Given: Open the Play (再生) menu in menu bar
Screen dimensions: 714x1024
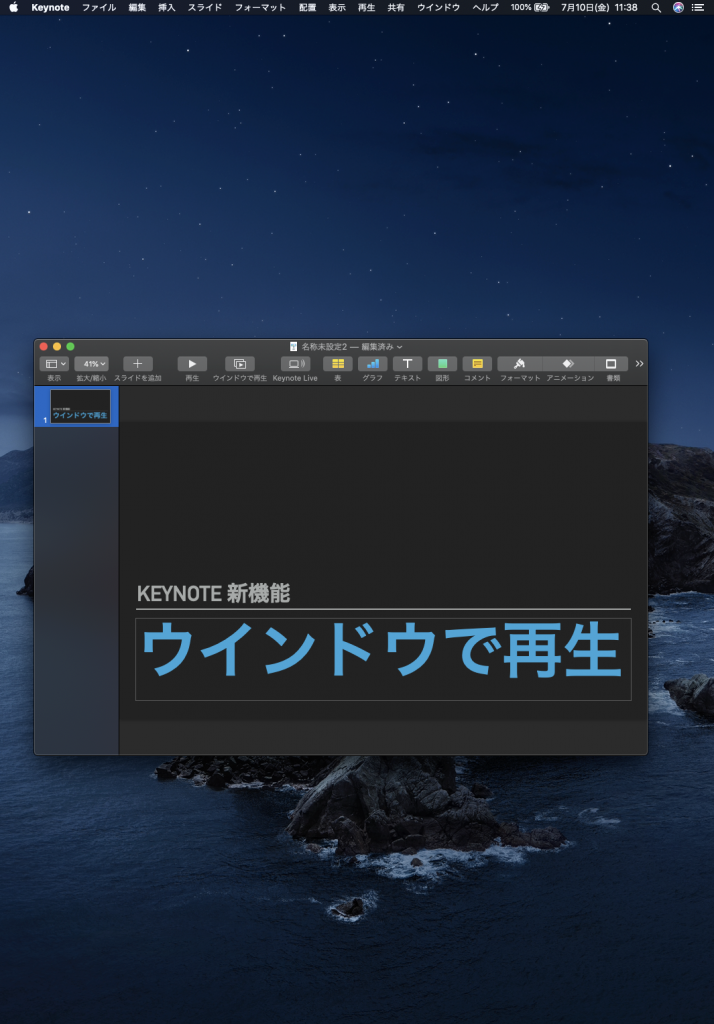Looking at the screenshot, I should pos(366,7).
